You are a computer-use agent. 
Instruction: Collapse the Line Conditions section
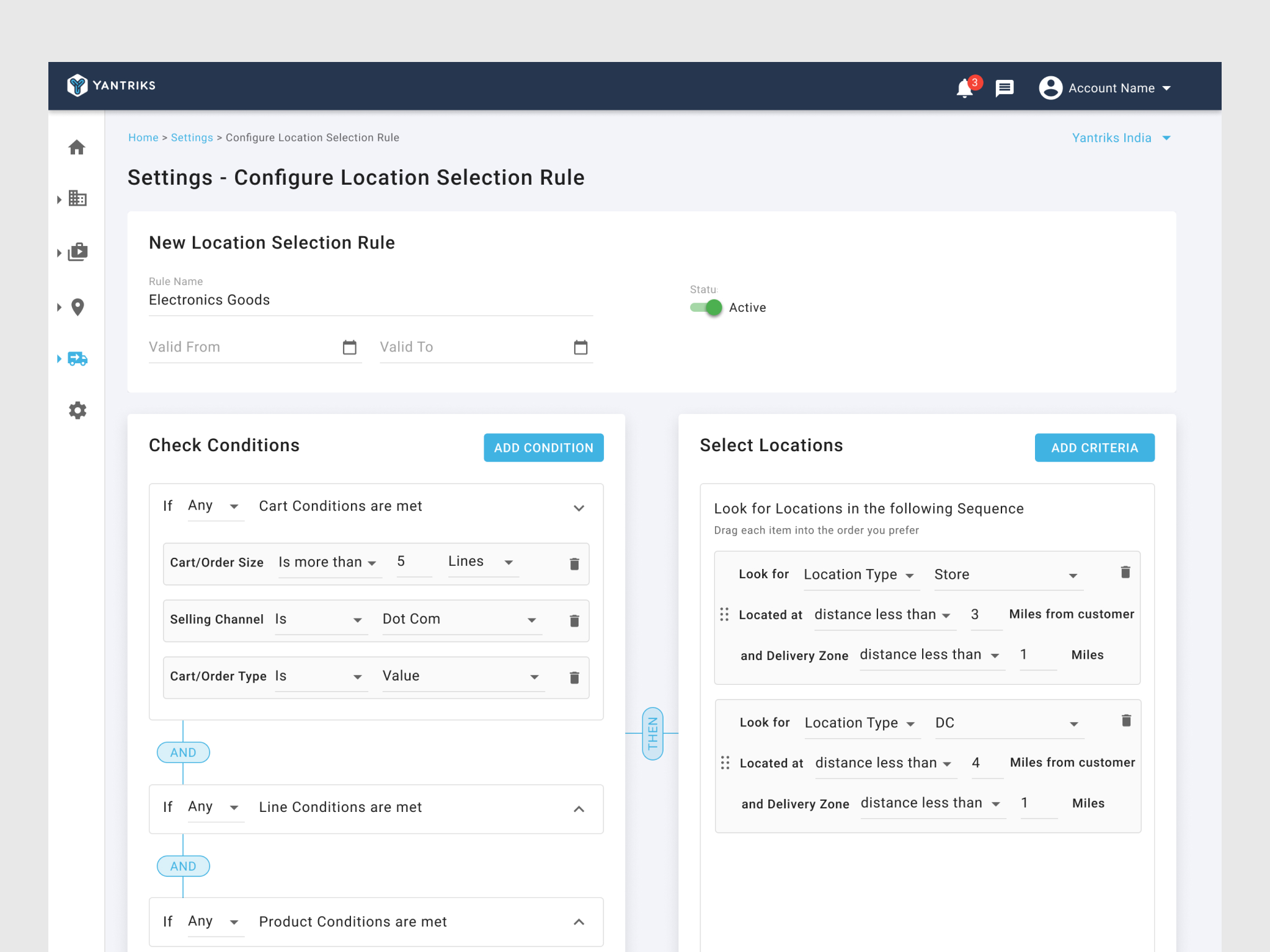coord(579,808)
